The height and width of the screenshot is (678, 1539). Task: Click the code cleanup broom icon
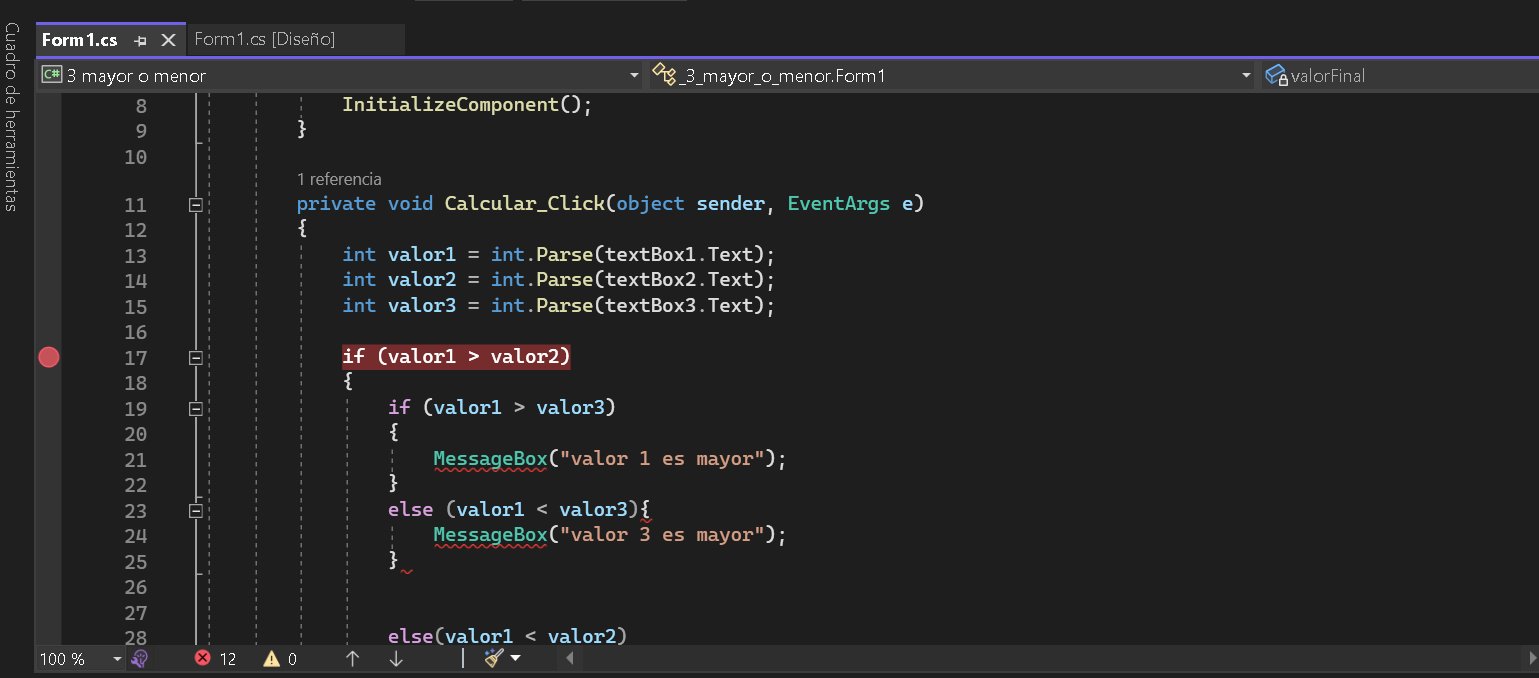[x=493, y=658]
